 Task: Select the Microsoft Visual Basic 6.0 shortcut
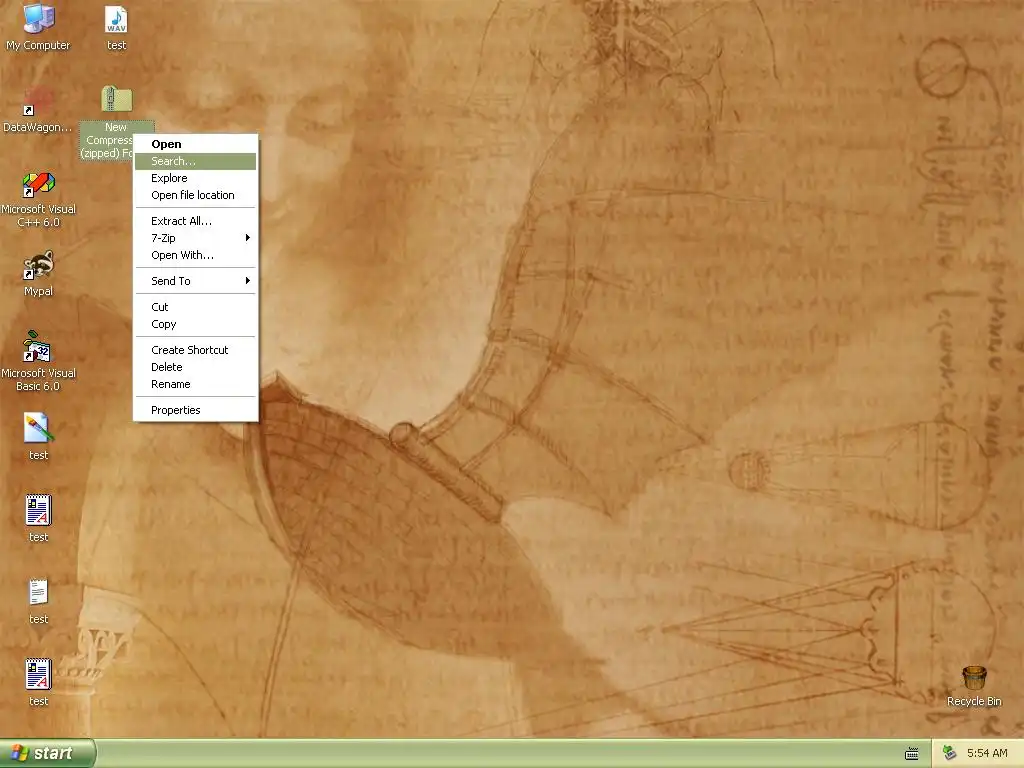[x=38, y=362]
